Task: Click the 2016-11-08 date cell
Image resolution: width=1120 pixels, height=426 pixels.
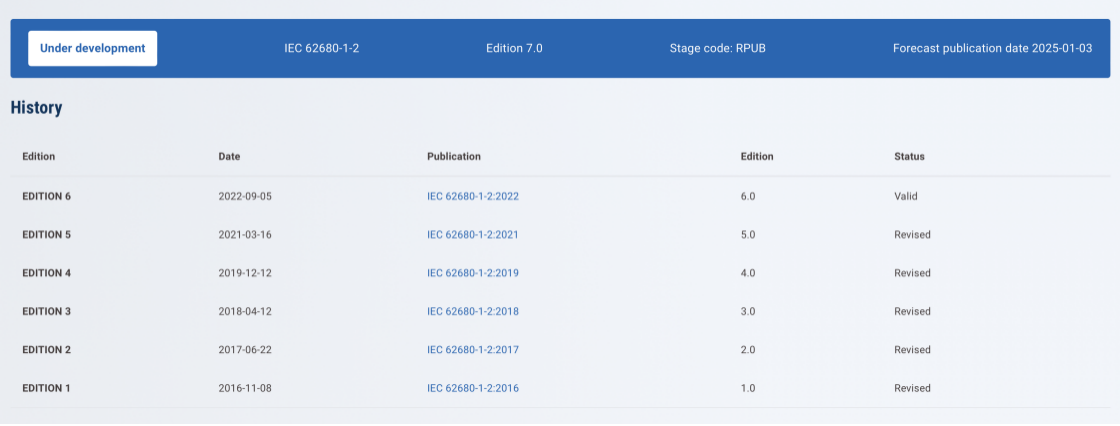Action: coord(245,388)
